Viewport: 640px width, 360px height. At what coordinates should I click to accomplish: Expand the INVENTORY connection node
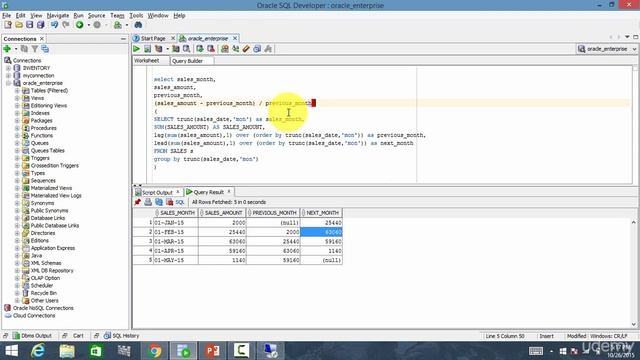(8, 68)
